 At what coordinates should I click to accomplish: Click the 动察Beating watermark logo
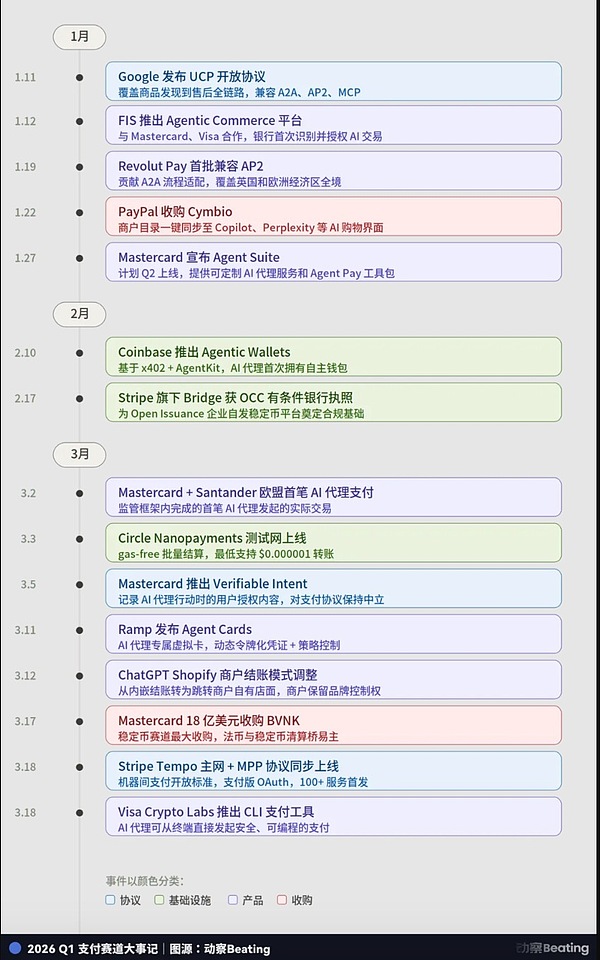(x=552, y=948)
